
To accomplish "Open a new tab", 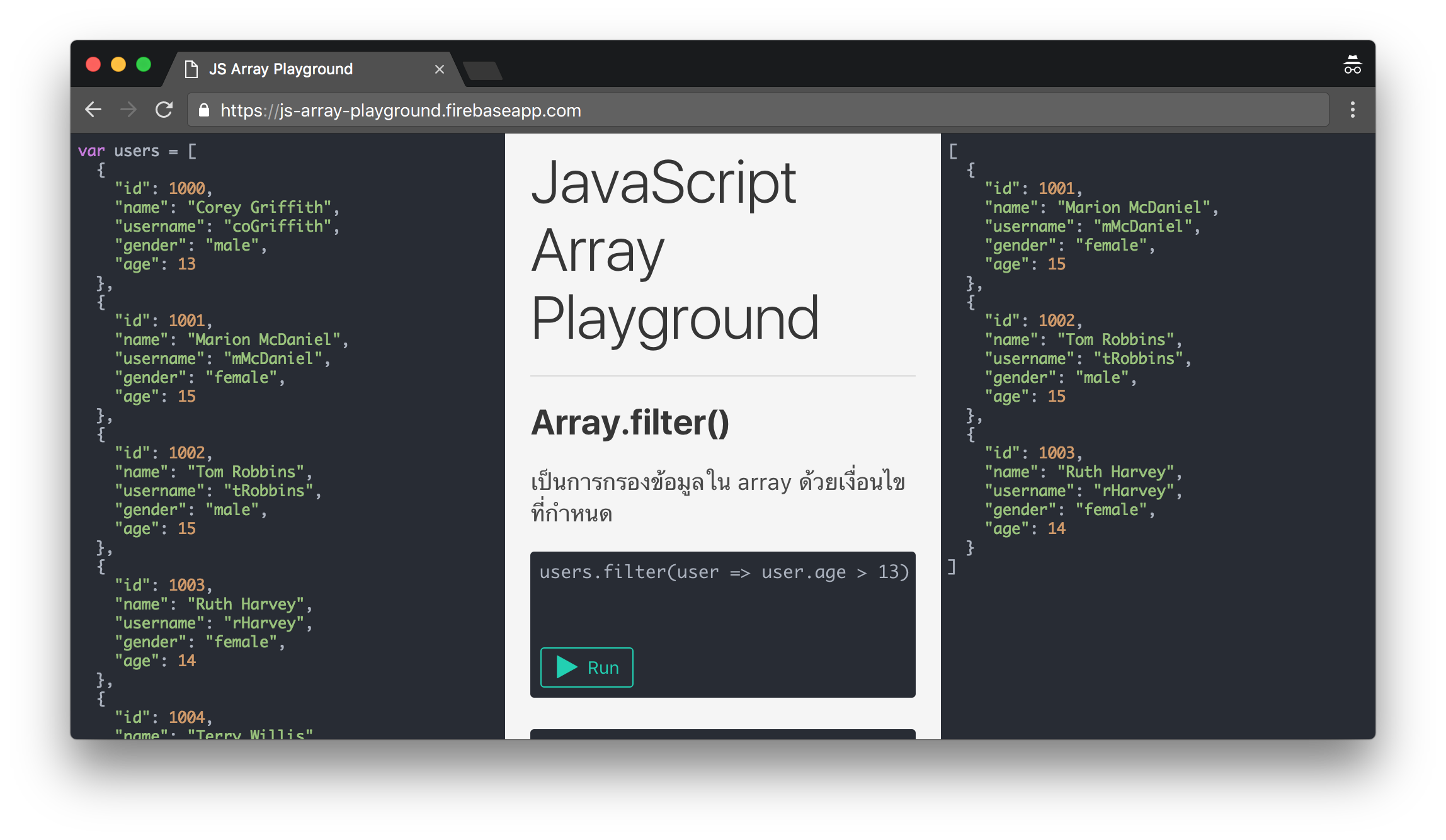I will (482, 71).
